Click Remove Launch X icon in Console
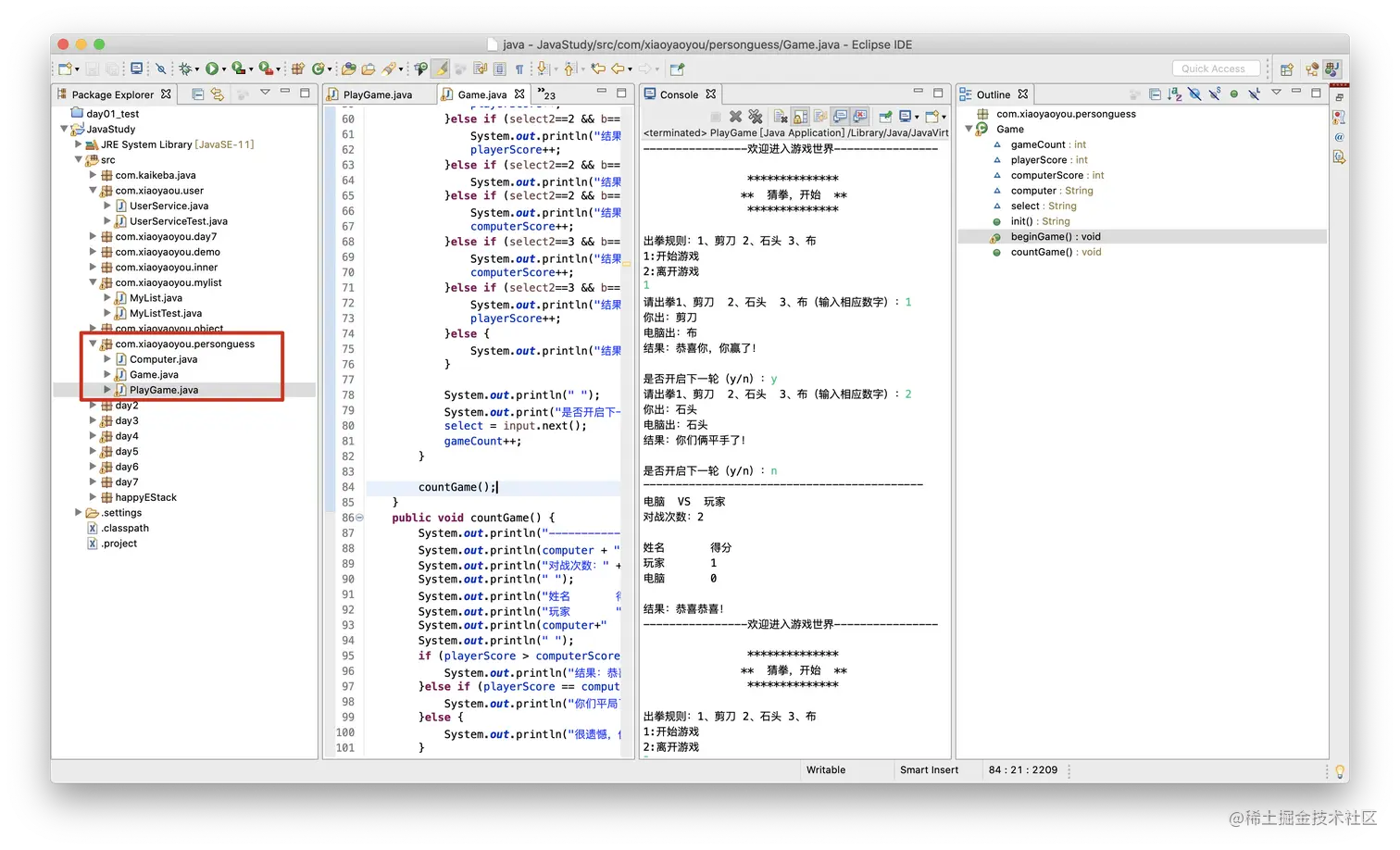This screenshot has height=850, width=1400. click(x=735, y=116)
